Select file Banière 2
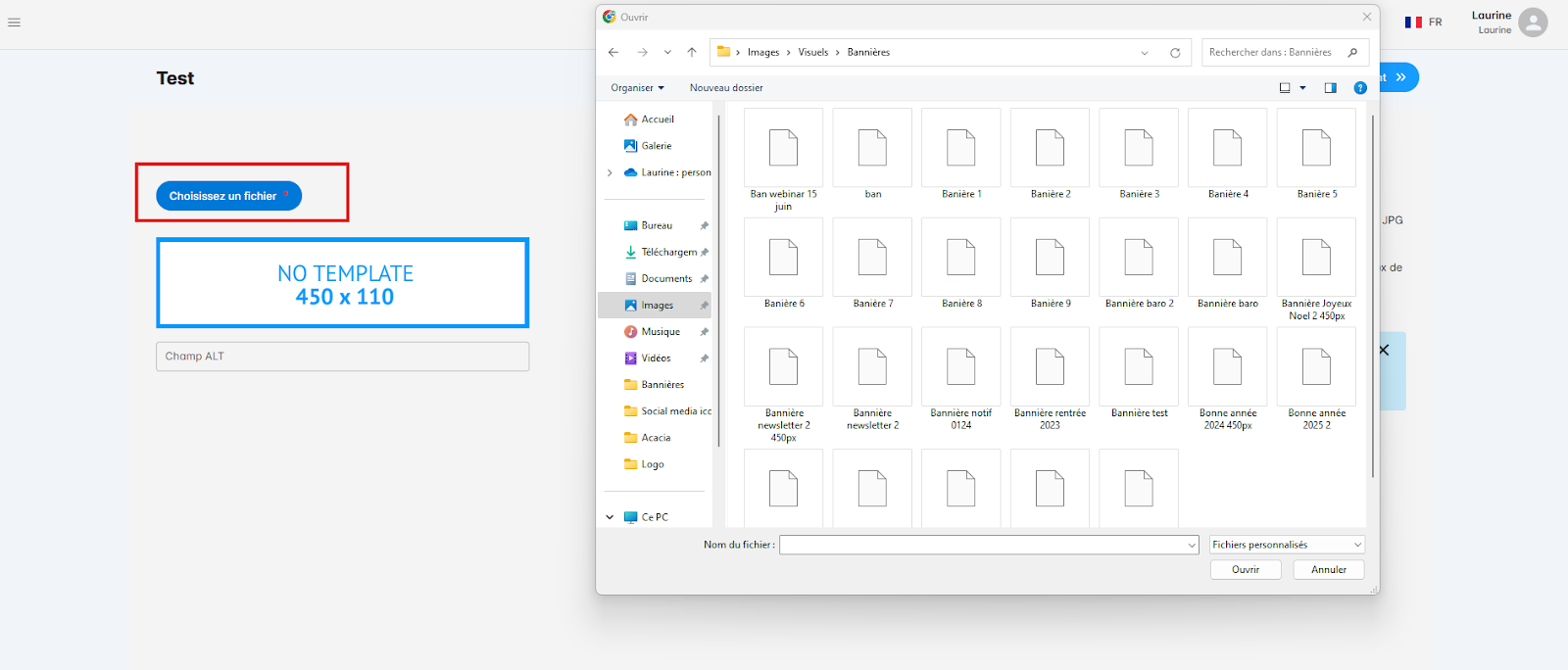Viewport: 1568px width, 670px height. (1050, 154)
